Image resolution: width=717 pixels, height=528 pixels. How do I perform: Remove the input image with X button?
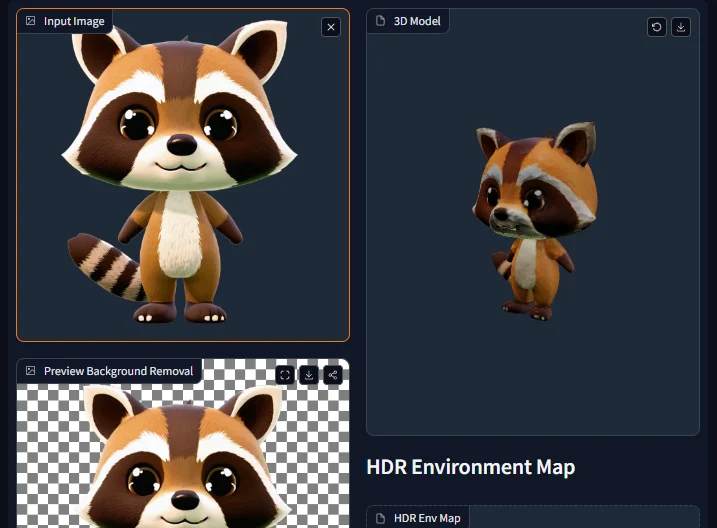pyautogui.click(x=331, y=27)
